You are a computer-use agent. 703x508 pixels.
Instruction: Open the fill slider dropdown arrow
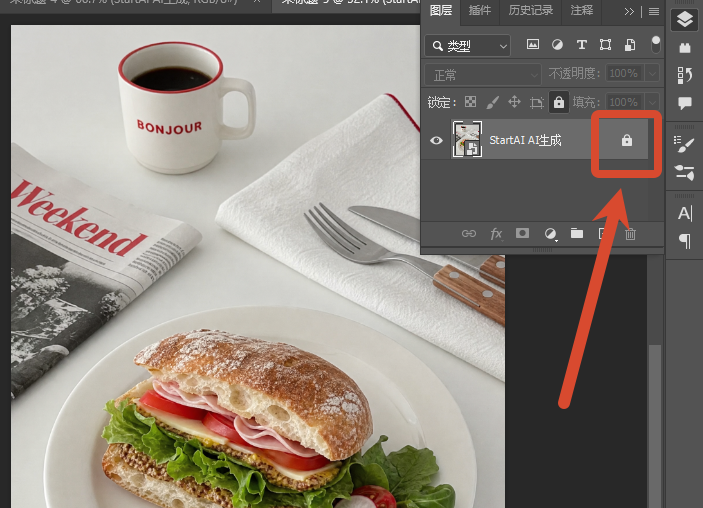pos(652,102)
